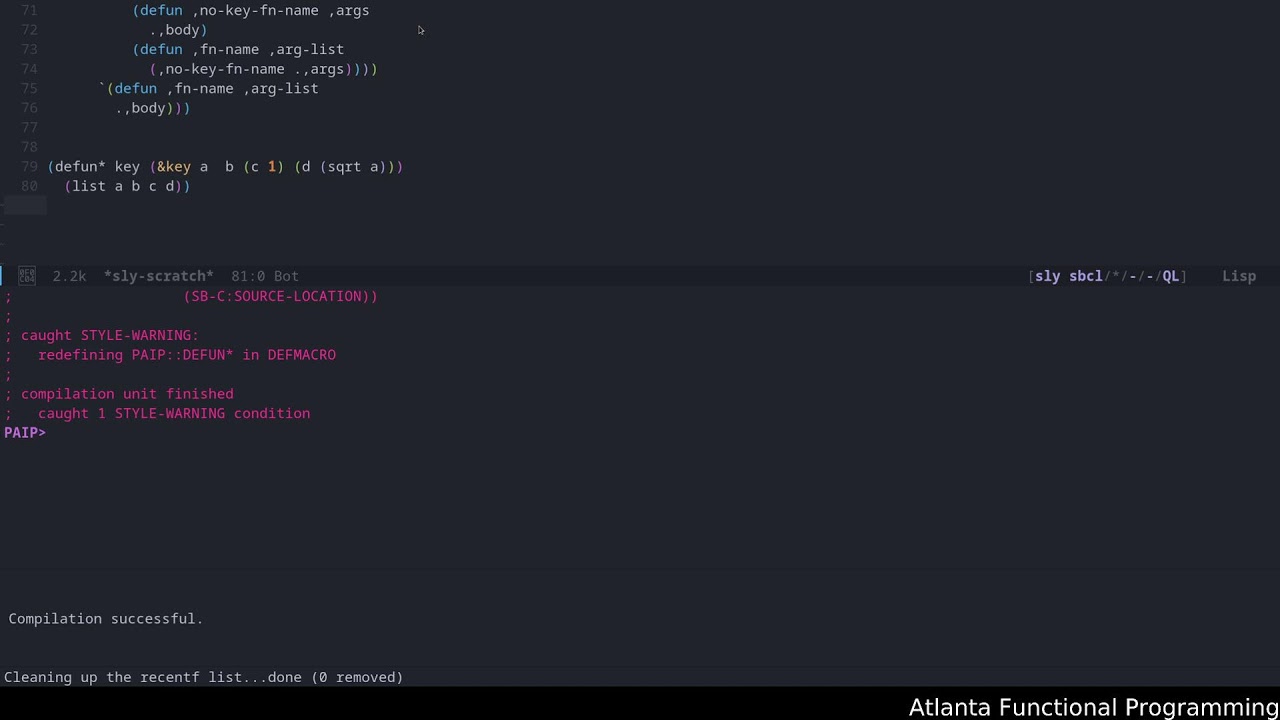
Task: Click 'compilation unit finished' message
Action: click(127, 394)
